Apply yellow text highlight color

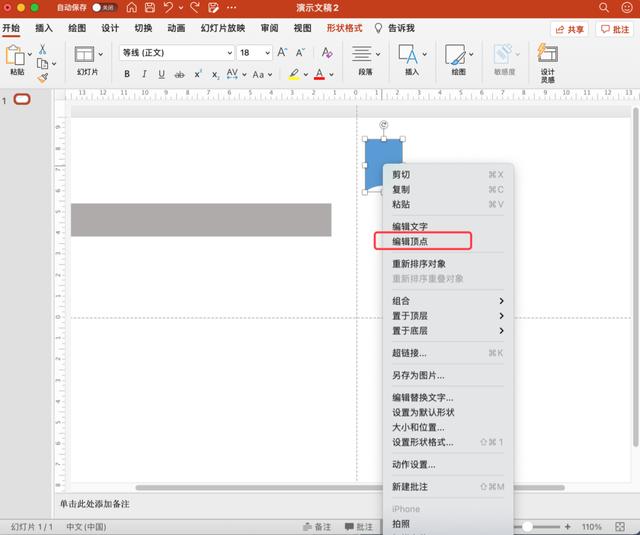pos(294,74)
